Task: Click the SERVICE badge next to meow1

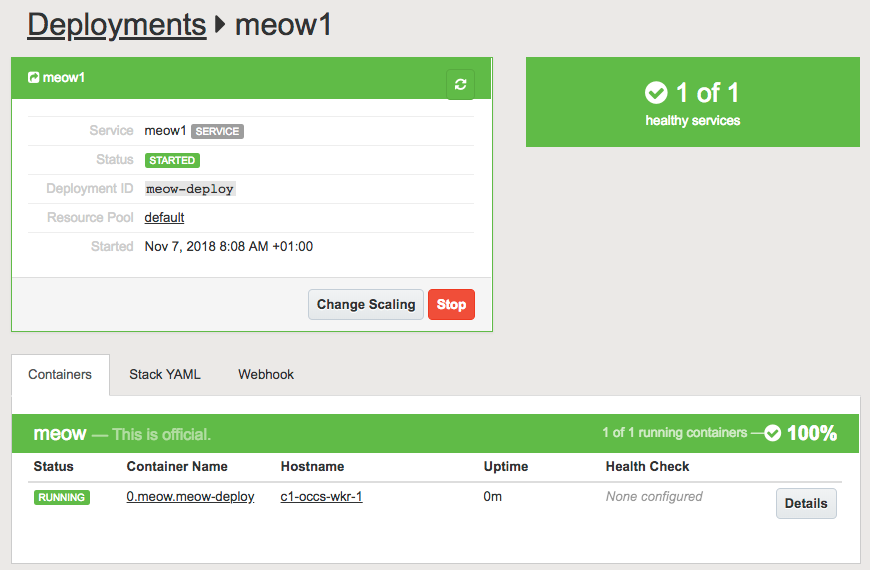Action: pos(217,131)
